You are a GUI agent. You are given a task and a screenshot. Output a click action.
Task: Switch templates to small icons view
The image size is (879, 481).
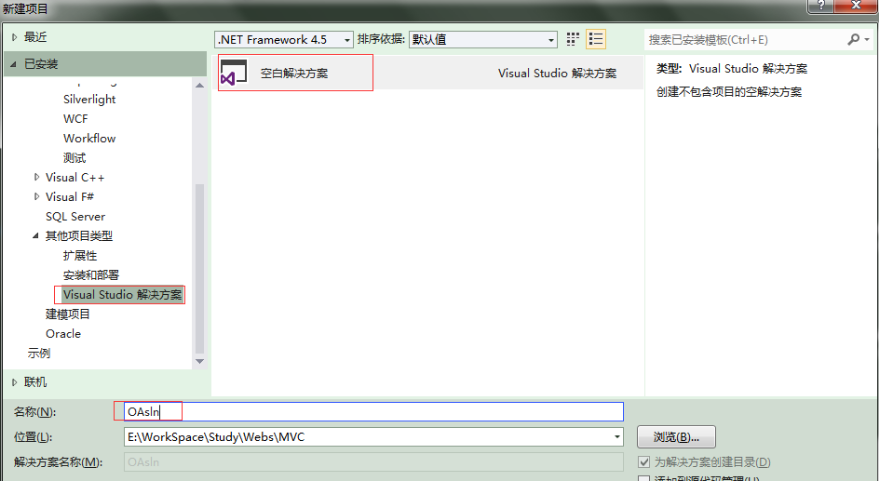(572, 39)
